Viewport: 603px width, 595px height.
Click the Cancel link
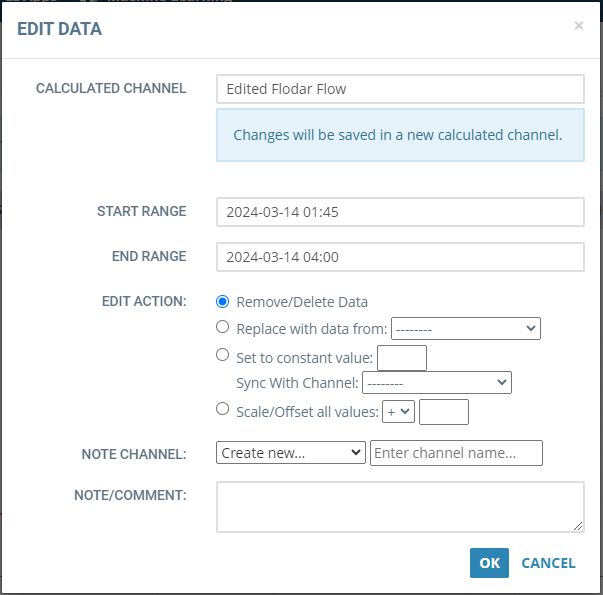548,563
